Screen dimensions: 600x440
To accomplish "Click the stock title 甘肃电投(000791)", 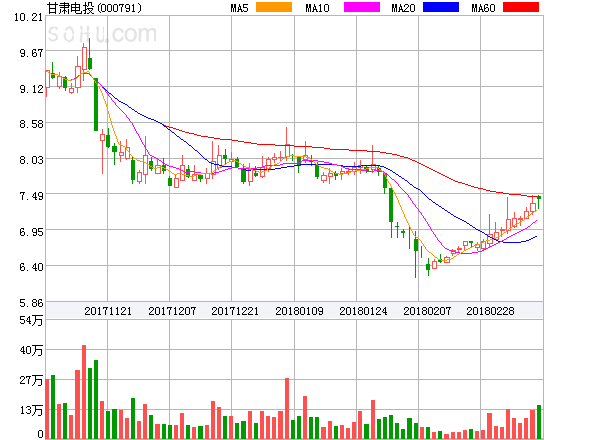I will coord(94,8).
